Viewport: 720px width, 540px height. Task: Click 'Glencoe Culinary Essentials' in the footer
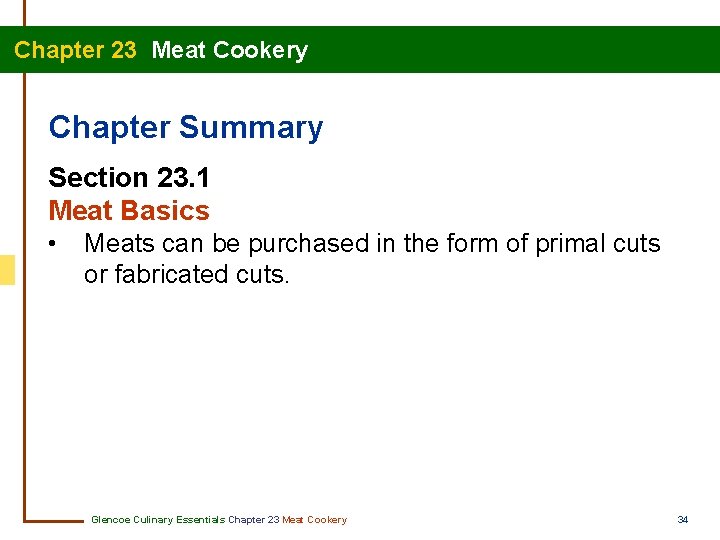click(158, 520)
